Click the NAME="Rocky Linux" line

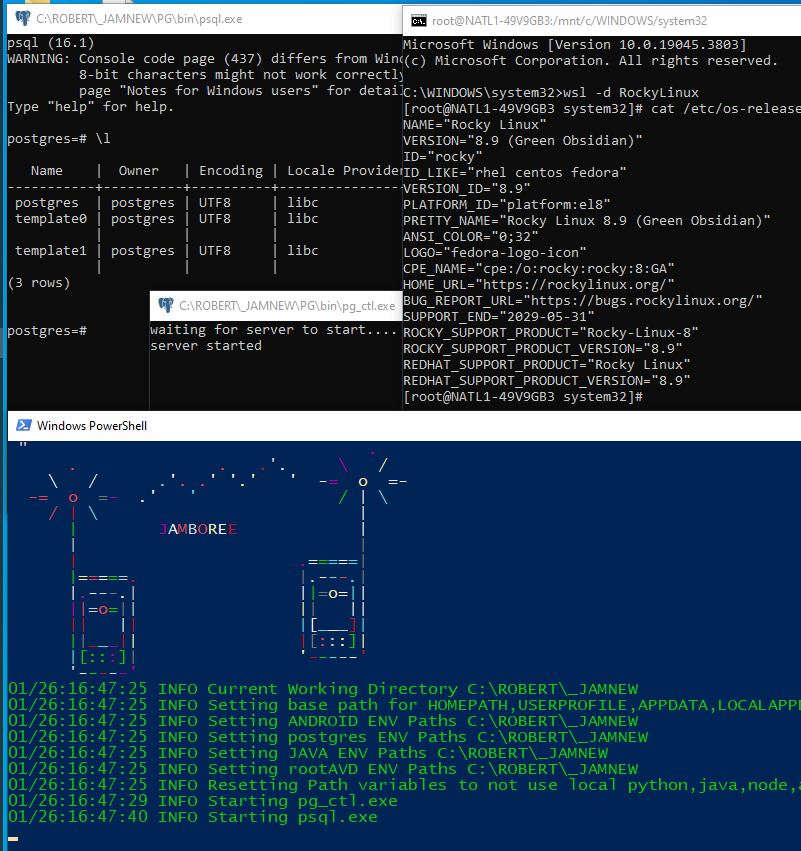tap(474, 124)
